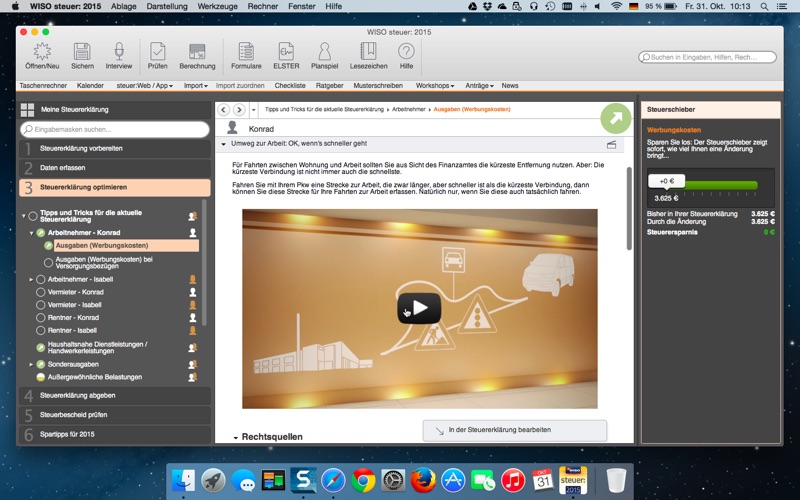
Task: Open the Ablage menu
Action: 123,6
